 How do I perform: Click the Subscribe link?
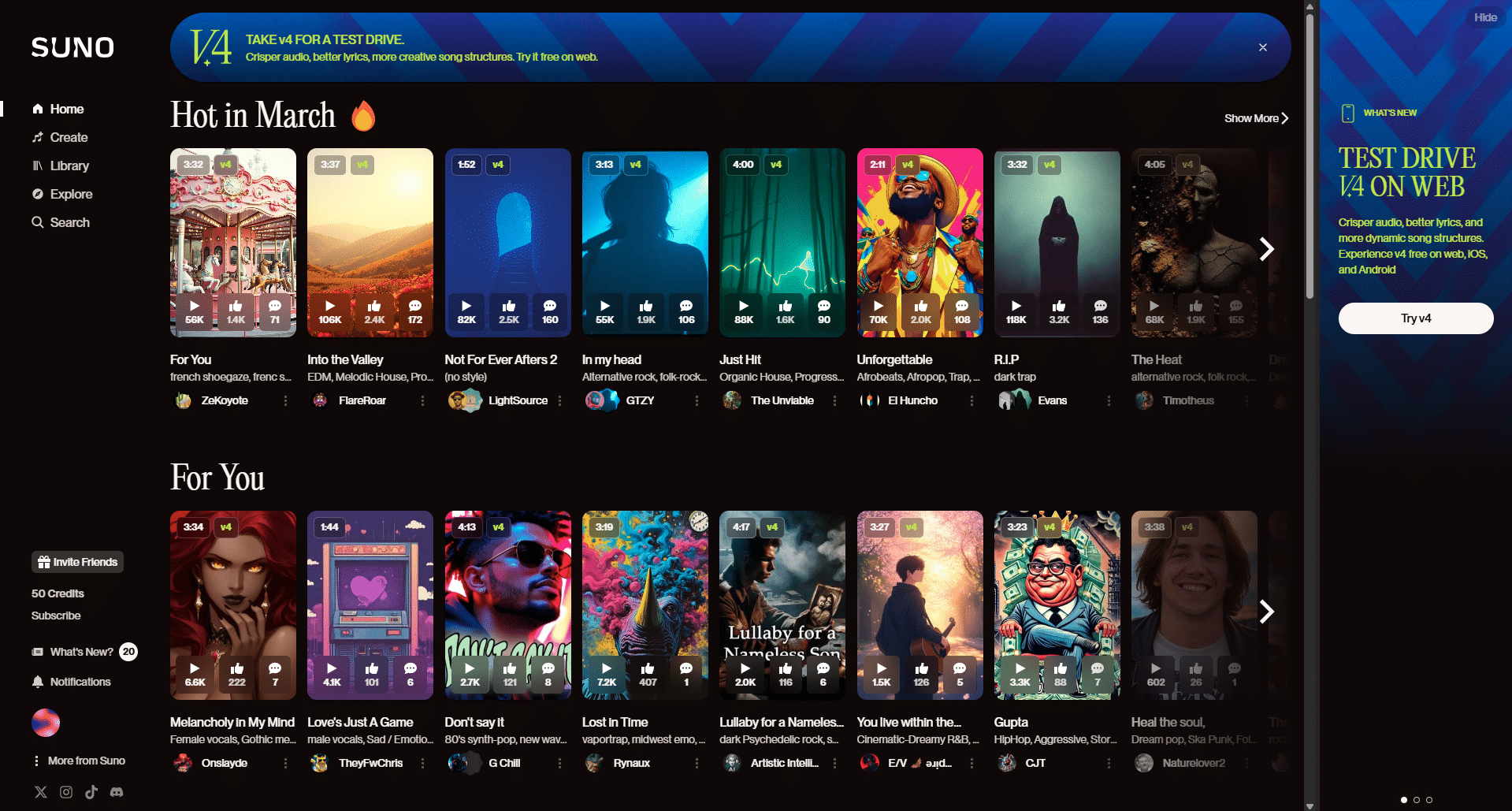click(x=56, y=616)
